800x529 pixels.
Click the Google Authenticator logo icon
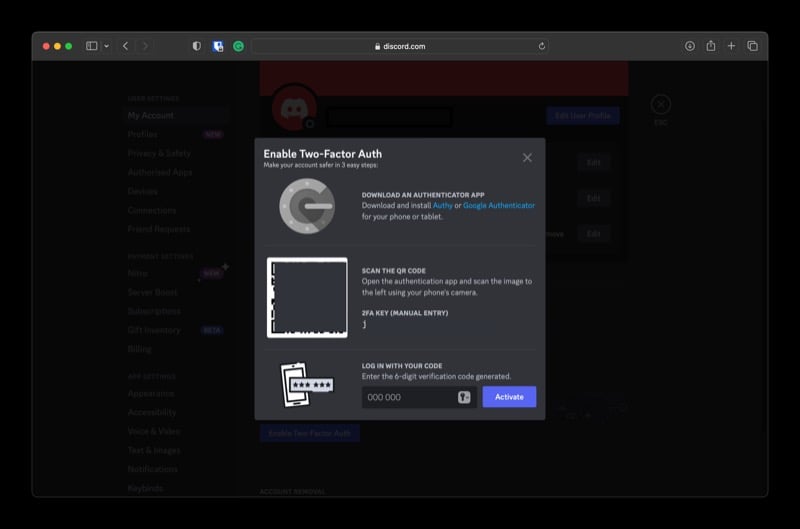(307, 206)
